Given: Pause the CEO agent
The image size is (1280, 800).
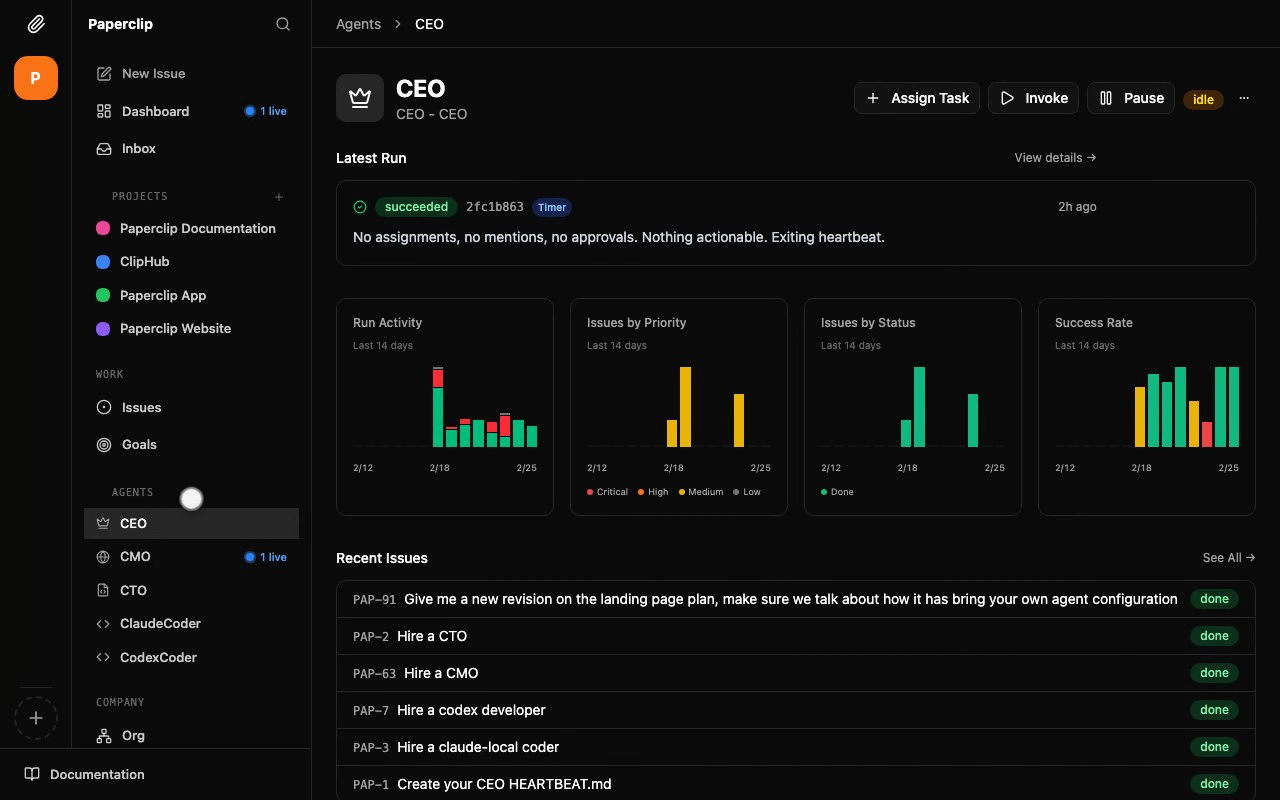Looking at the screenshot, I should (x=1131, y=98).
